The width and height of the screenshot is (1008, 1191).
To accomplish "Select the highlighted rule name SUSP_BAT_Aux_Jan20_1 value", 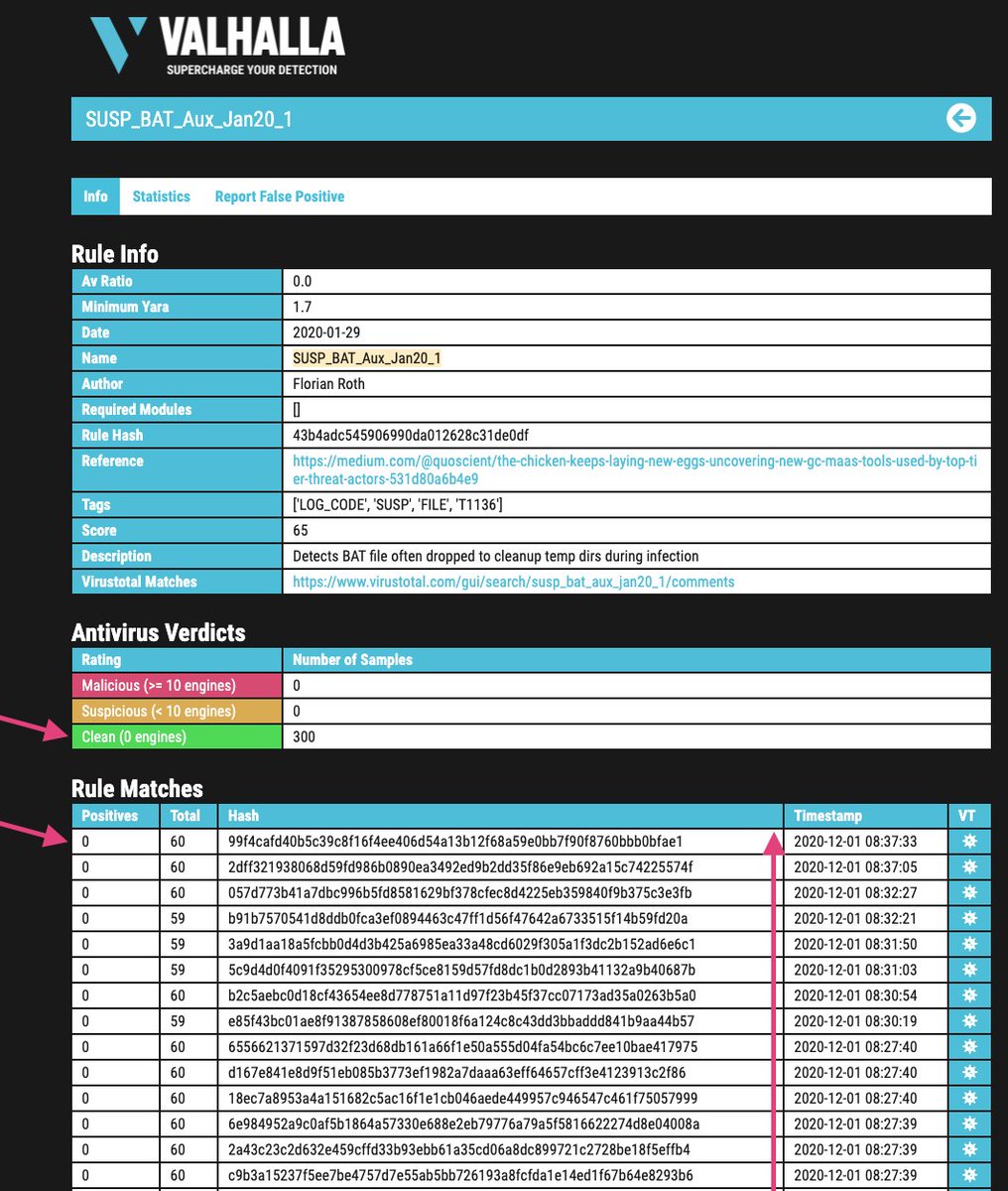I will pyautogui.click(x=367, y=358).
